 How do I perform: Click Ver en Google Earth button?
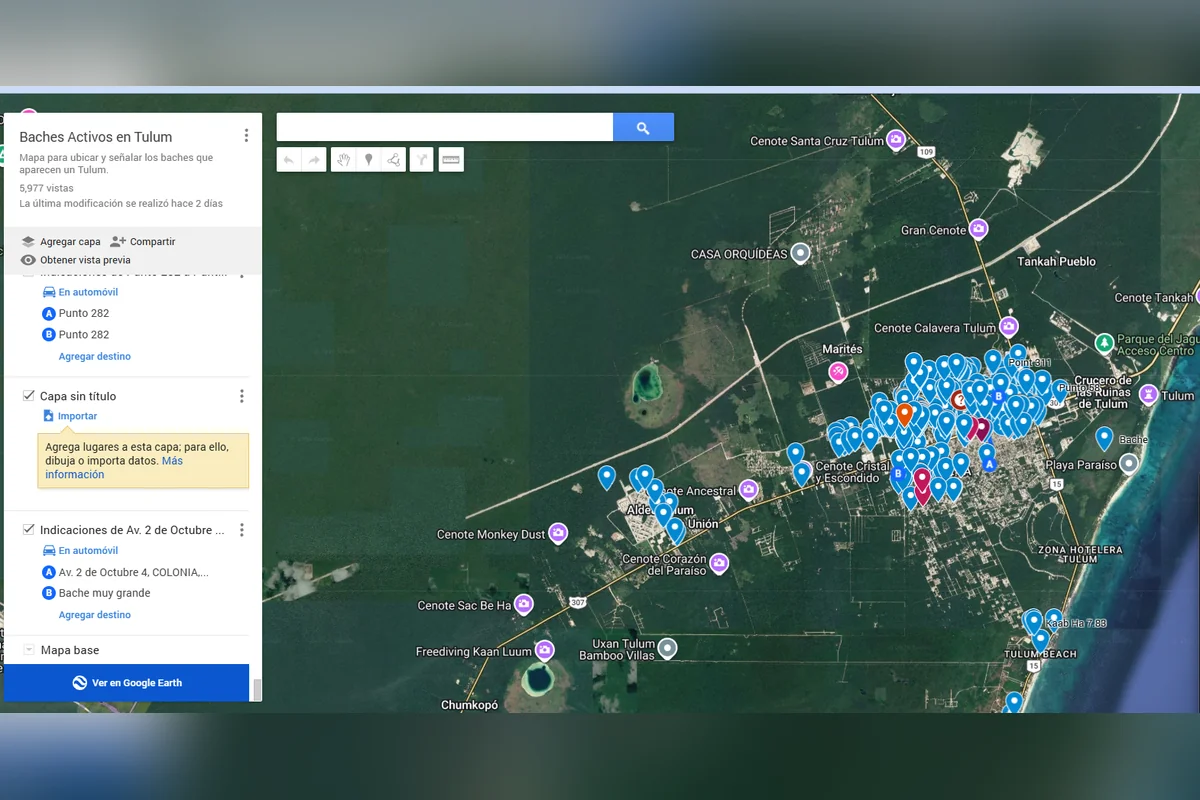pos(126,682)
